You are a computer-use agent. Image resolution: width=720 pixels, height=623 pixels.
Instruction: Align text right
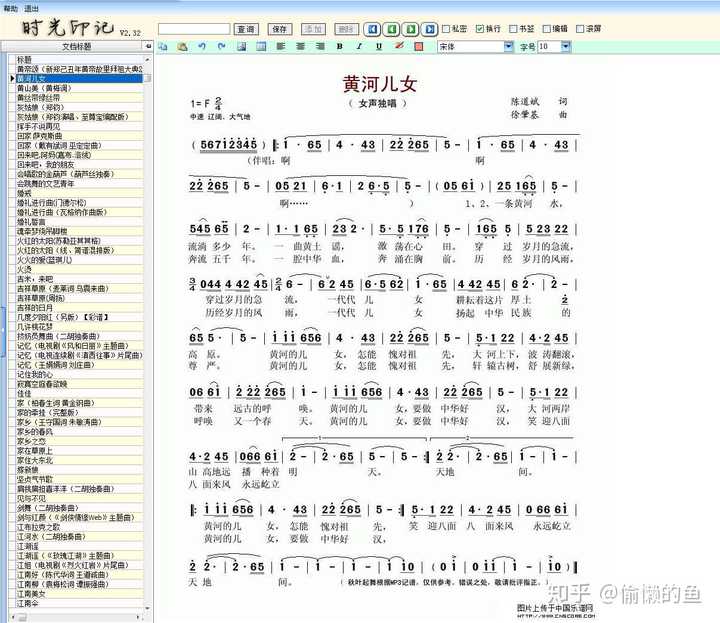pos(320,46)
